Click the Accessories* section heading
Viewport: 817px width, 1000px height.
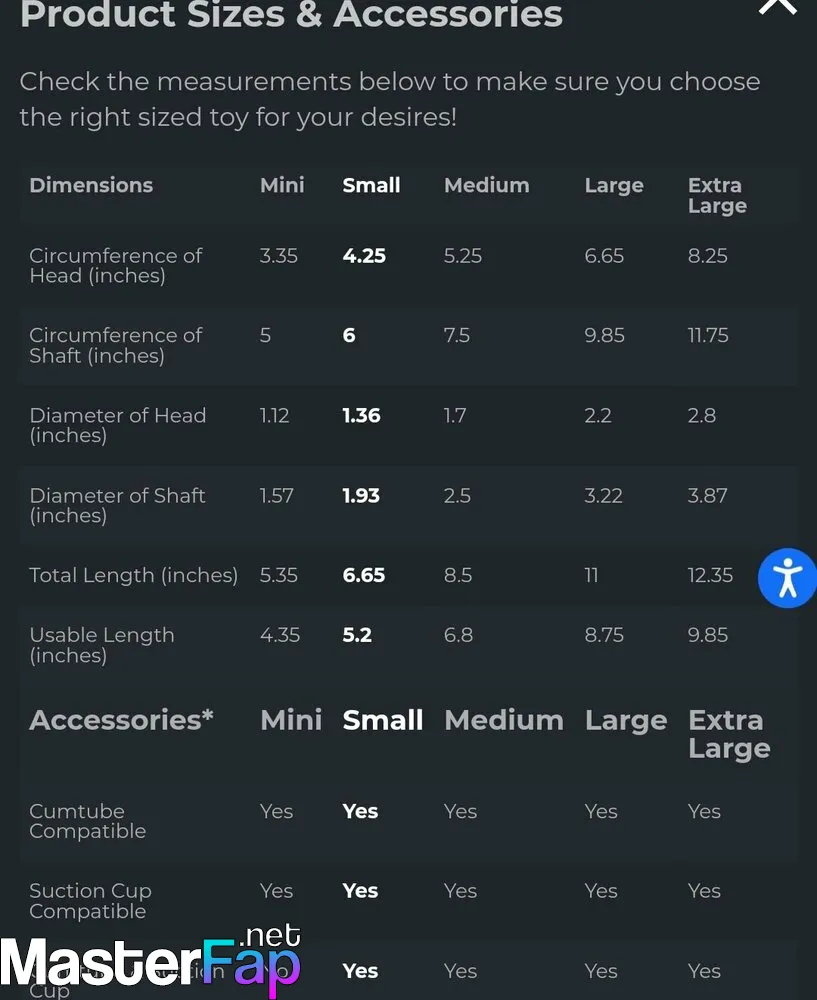pos(121,720)
